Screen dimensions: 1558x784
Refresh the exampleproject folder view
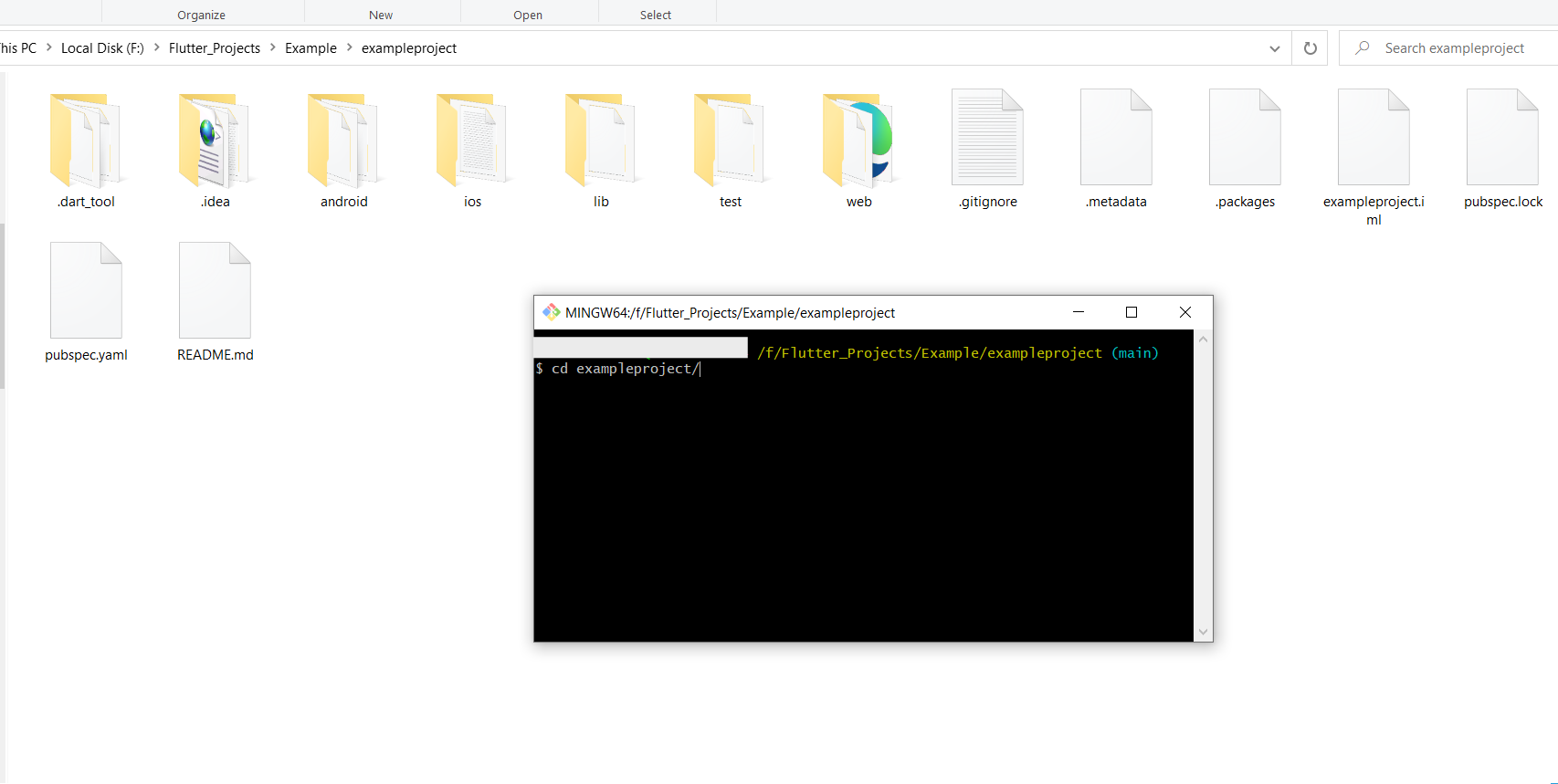point(1311,48)
